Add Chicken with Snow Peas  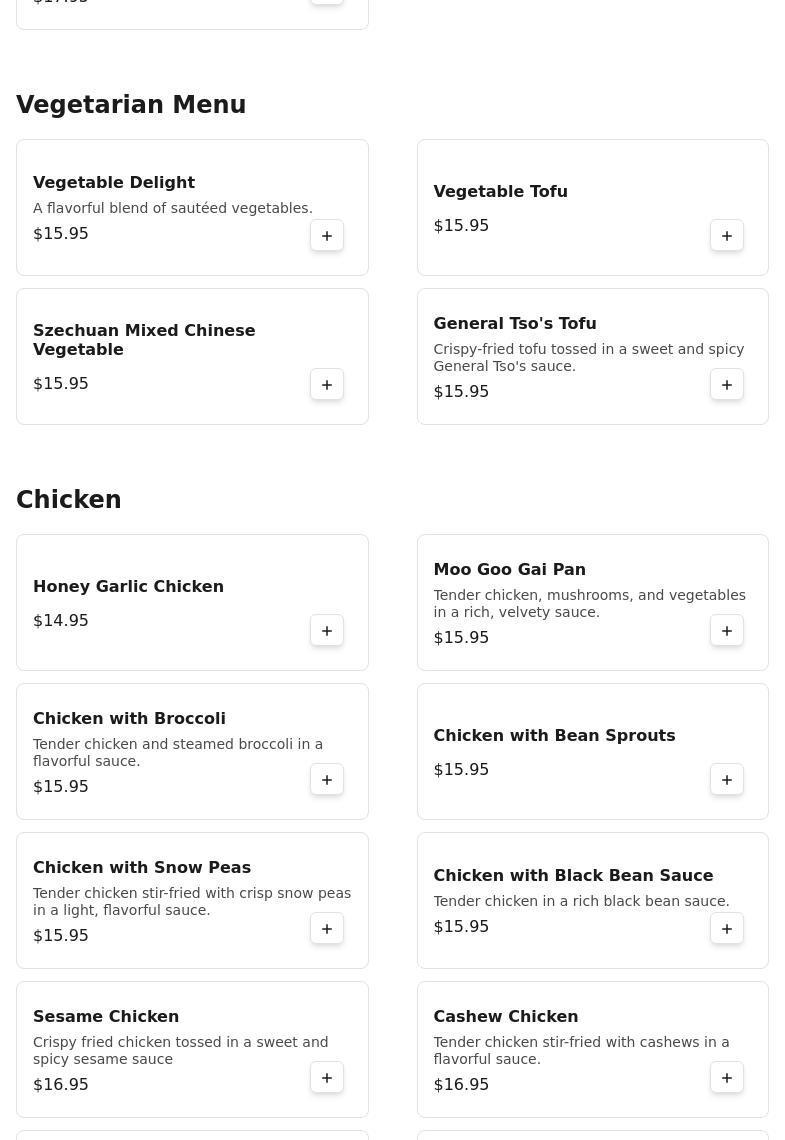point(327,929)
